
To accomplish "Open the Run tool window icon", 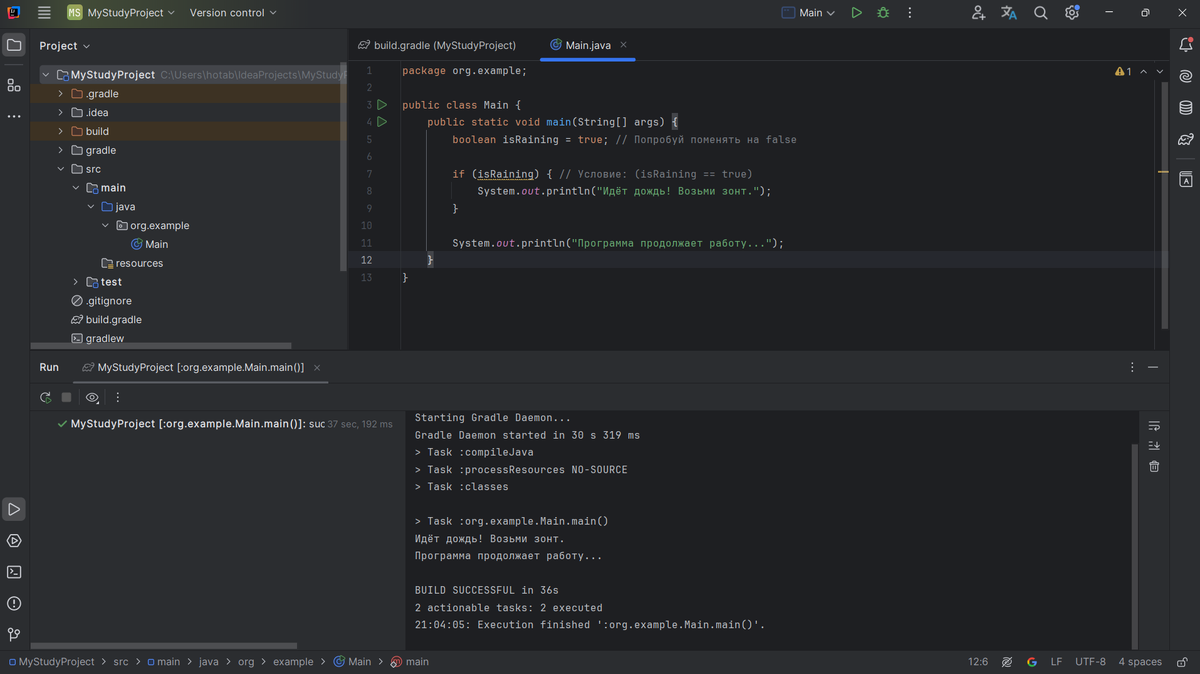I will [x=14, y=509].
